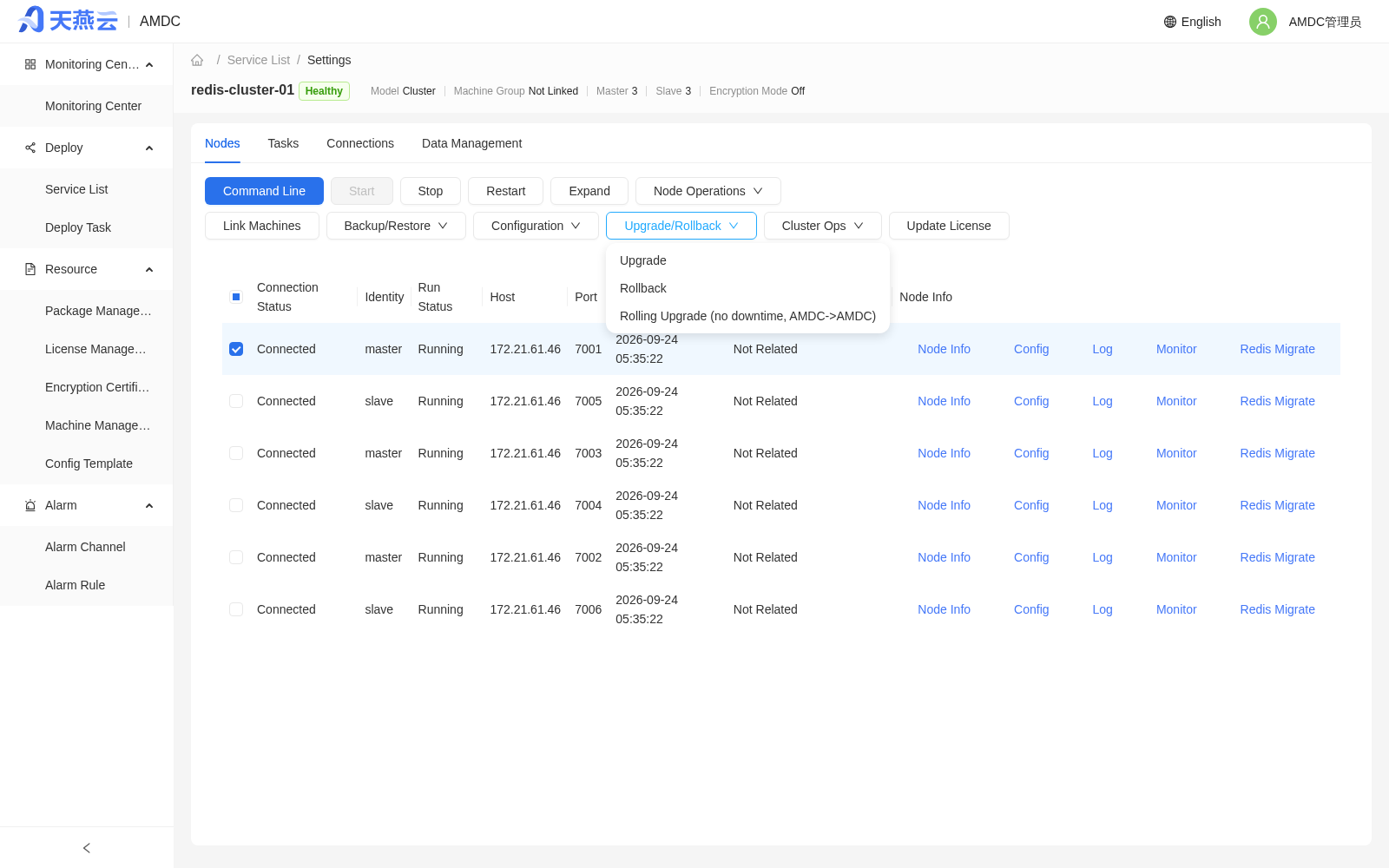Screen dimensions: 1389x868
Task: Switch to the Tasks tab
Action: click(283, 143)
